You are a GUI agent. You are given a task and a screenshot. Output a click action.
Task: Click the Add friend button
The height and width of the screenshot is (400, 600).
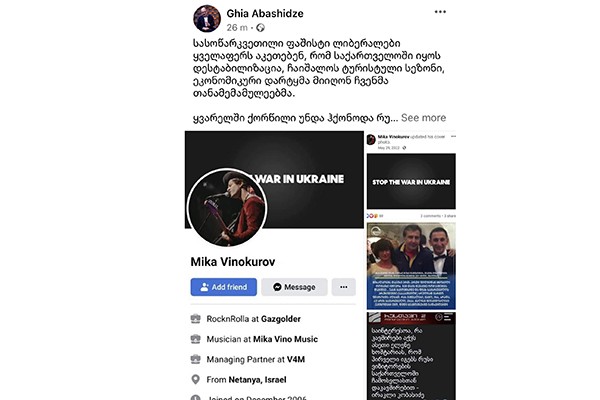pos(223,287)
